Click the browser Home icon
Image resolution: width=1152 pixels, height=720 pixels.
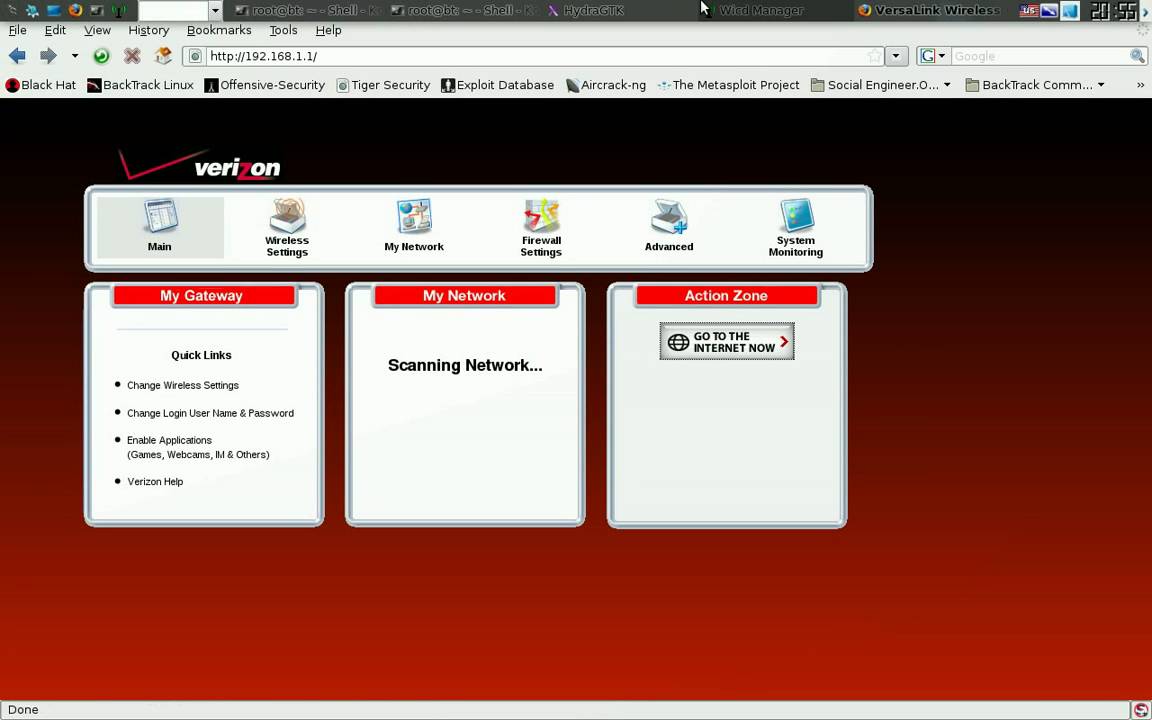163,56
